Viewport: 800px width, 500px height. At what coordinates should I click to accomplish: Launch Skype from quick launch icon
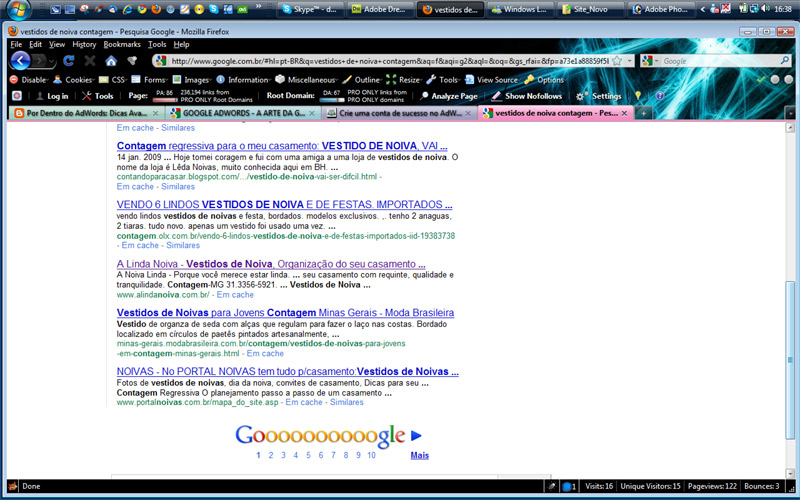click(213, 9)
